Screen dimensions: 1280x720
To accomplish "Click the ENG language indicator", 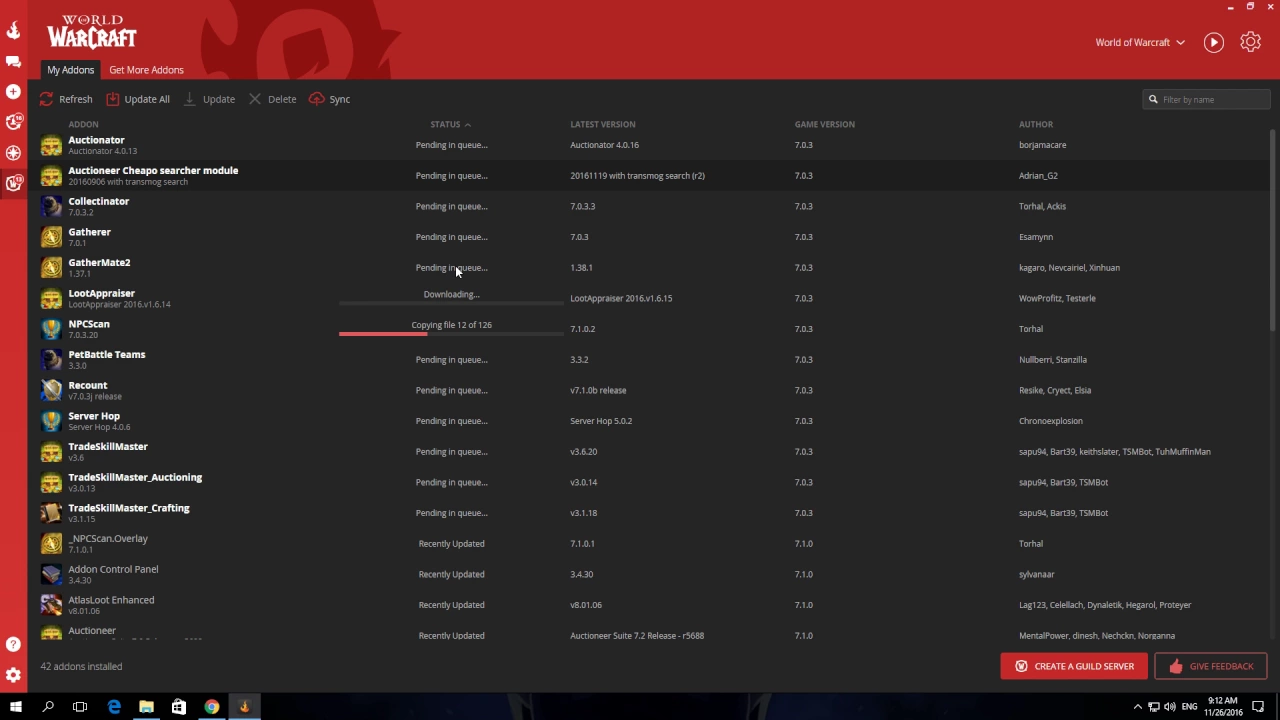I will [x=1189, y=707].
